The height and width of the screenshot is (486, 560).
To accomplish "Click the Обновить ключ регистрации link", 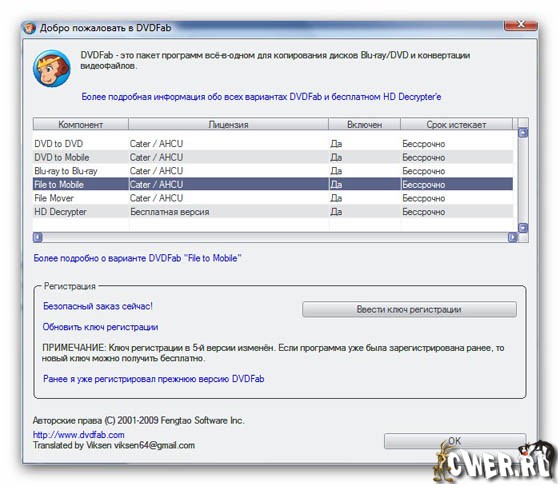I will (x=100, y=327).
